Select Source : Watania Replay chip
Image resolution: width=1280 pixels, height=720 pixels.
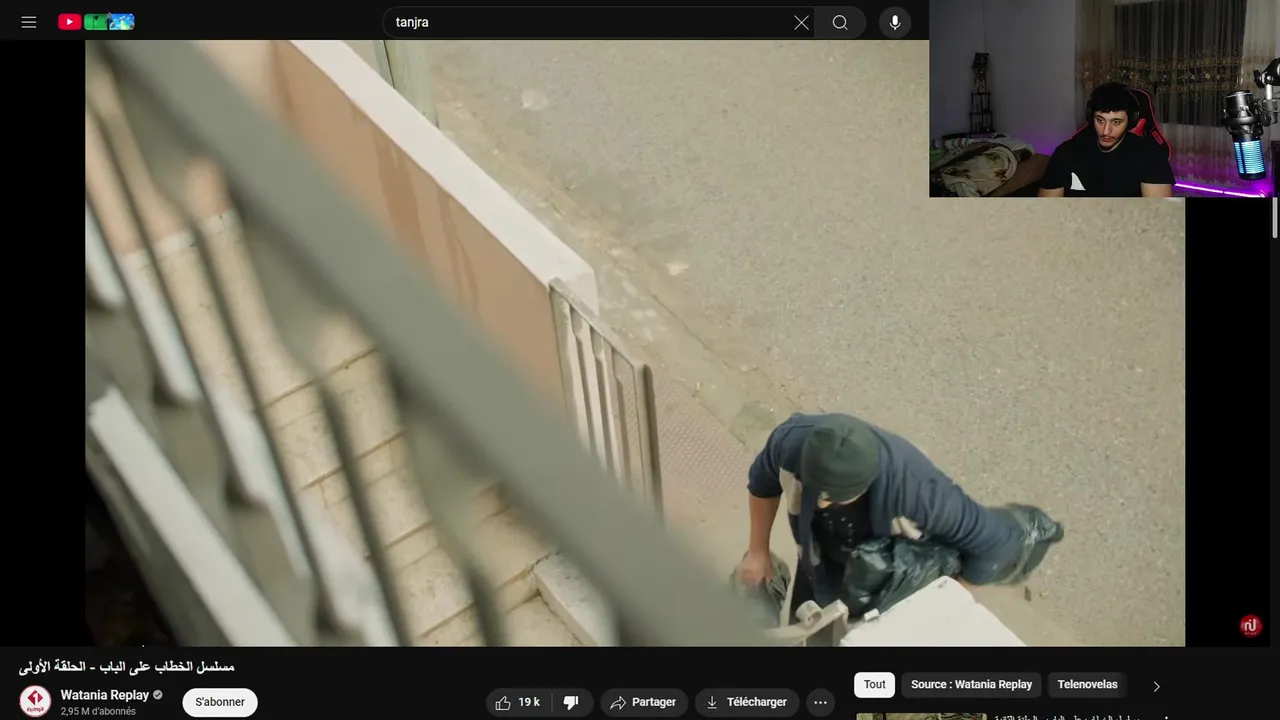tap(971, 685)
